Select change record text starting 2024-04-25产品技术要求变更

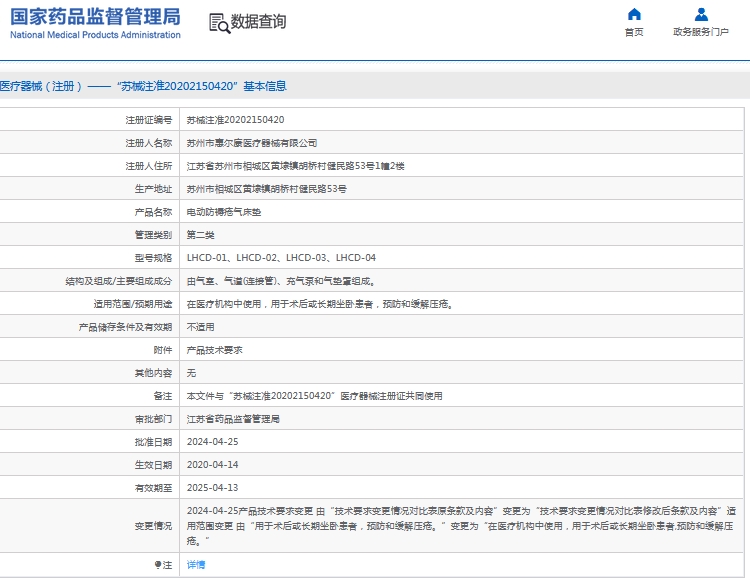click(461, 526)
